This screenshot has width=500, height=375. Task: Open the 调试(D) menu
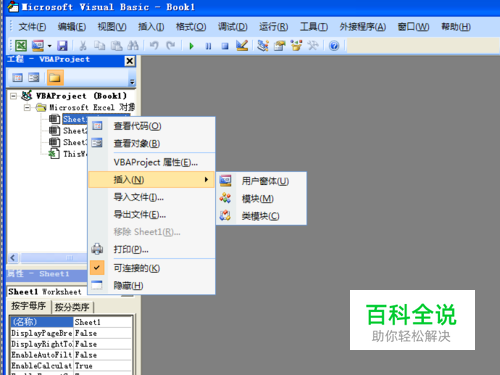click(233, 27)
